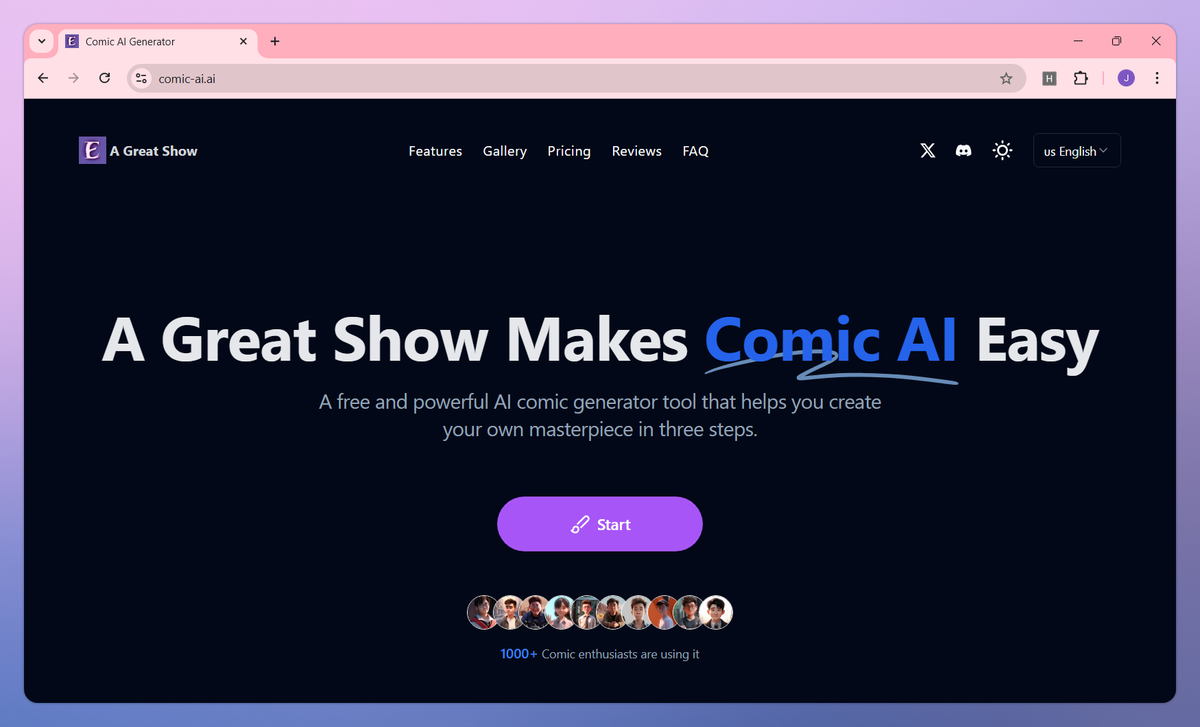Open the X (Twitter) social link
1200x727 pixels.
pos(928,151)
